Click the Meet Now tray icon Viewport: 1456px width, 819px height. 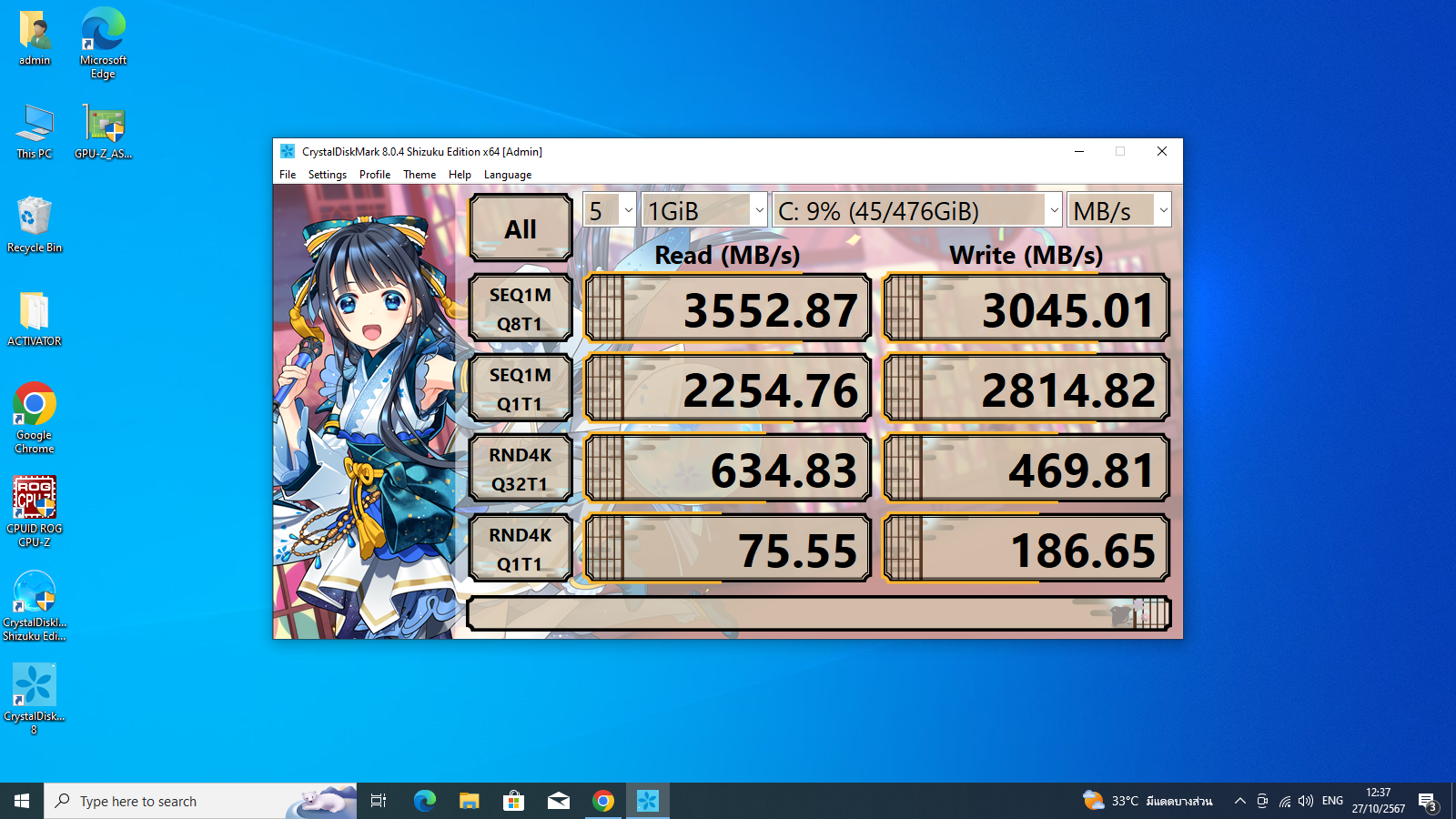pos(1262,801)
